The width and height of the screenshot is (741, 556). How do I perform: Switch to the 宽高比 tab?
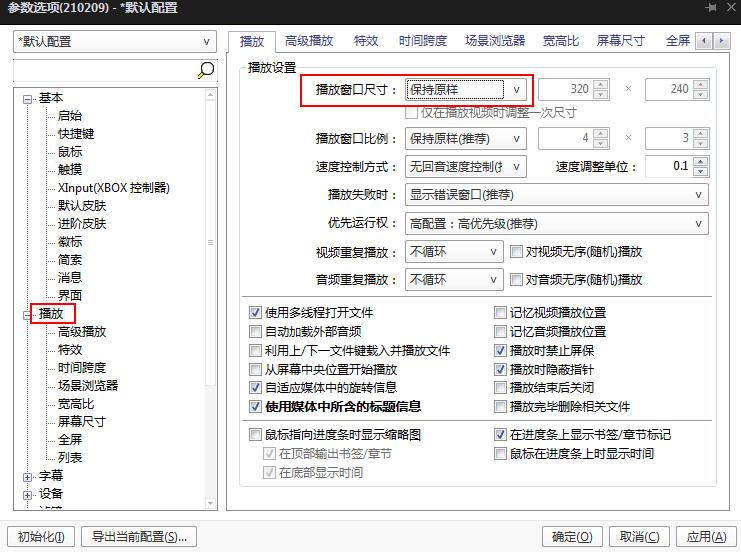coord(560,41)
